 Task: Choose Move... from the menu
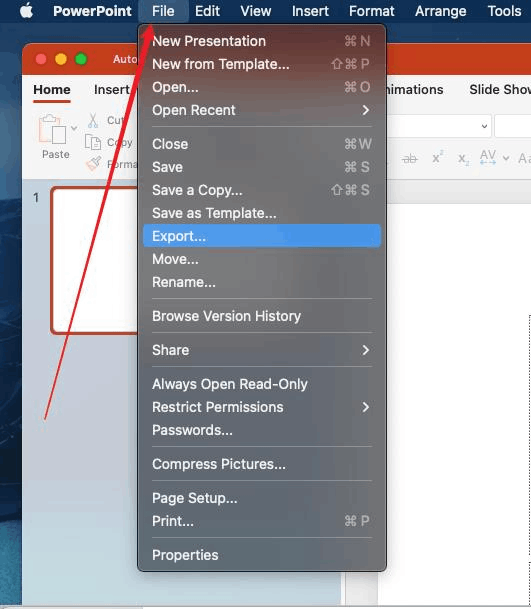pos(261,259)
